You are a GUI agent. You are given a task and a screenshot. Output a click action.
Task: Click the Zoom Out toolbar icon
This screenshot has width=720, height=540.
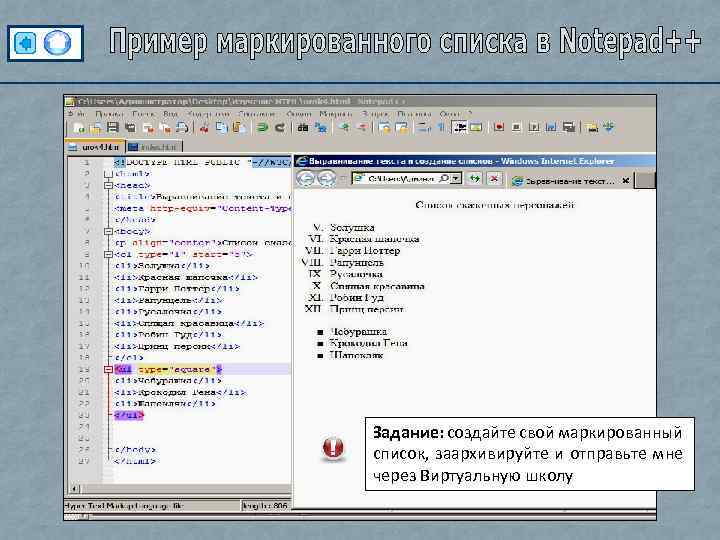362,127
